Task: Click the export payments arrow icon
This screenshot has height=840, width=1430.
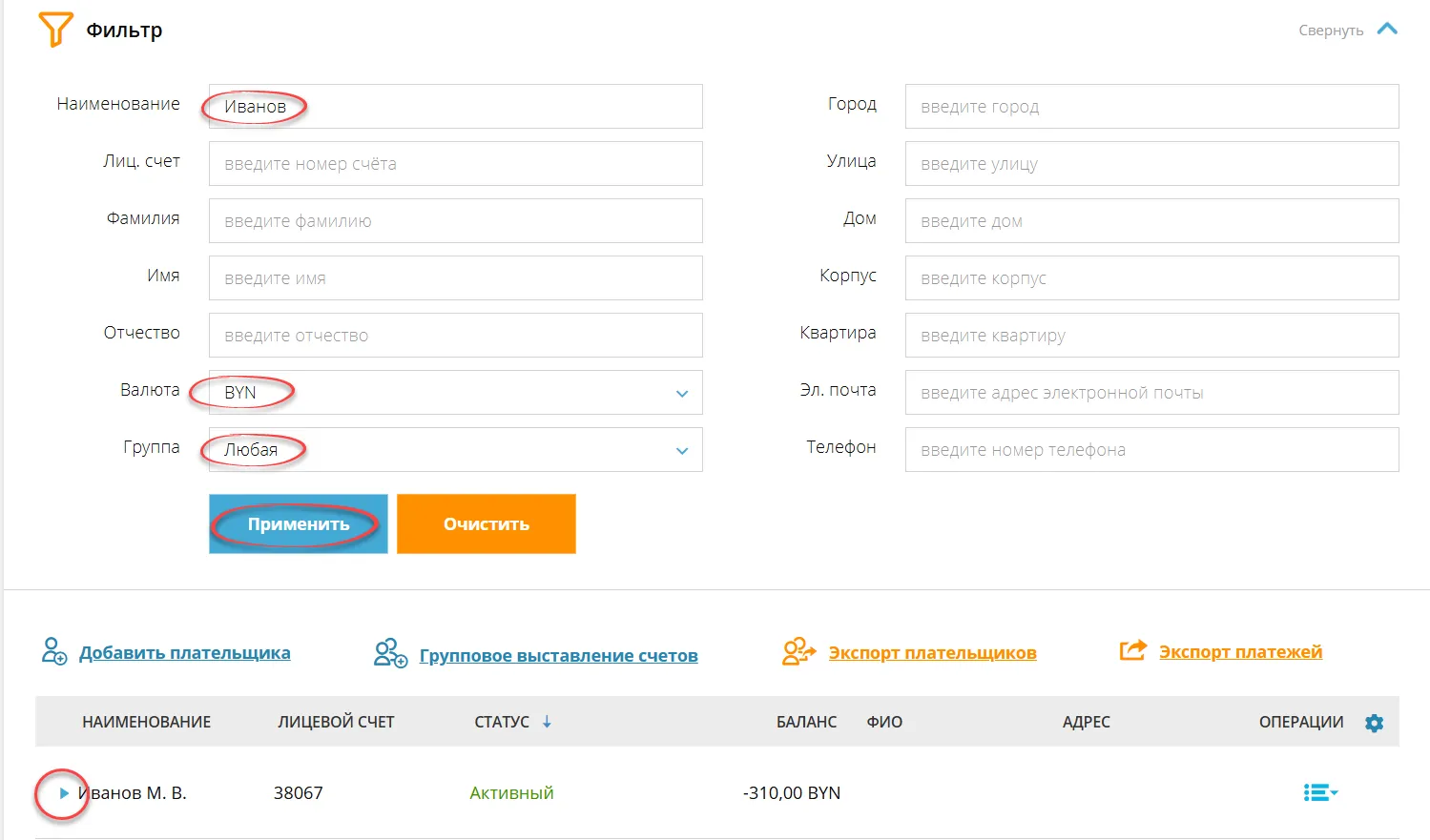Action: point(1132,650)
